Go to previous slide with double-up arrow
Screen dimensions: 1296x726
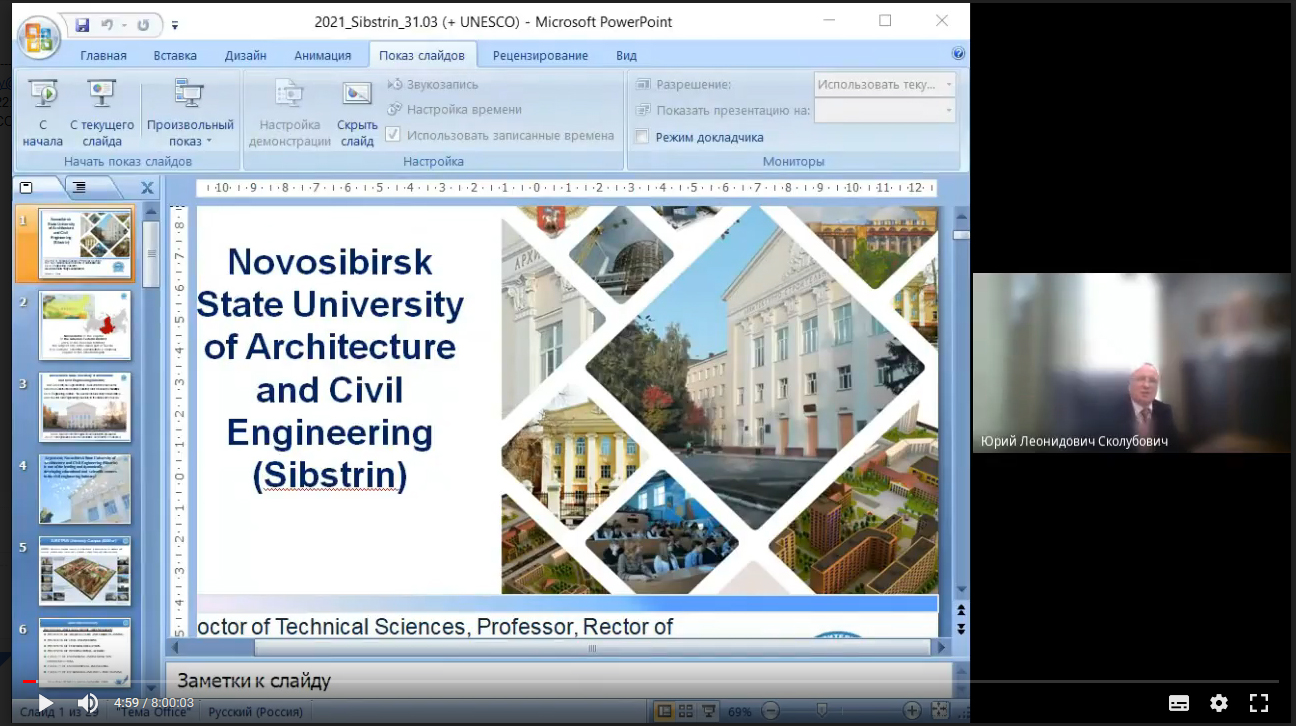tap(961, 610)
